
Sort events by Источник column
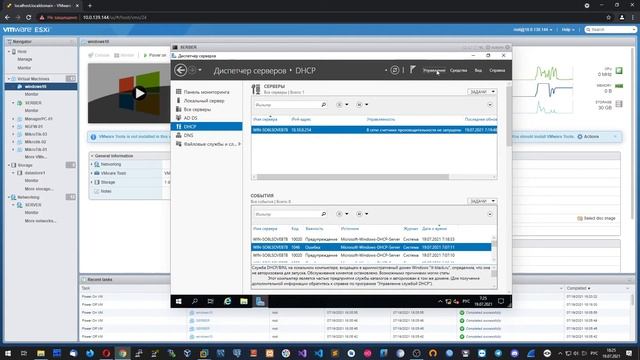click(350, 229)
